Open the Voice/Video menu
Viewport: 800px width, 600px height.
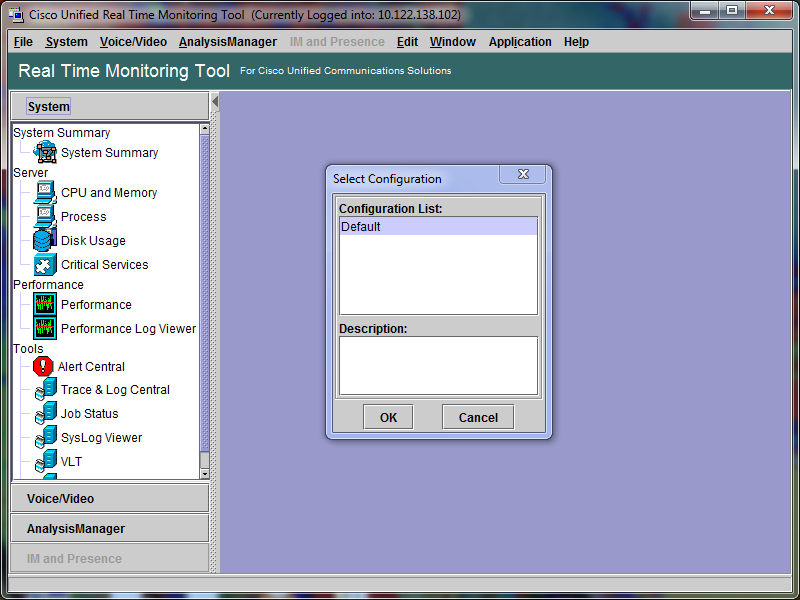tap(133, 42)
